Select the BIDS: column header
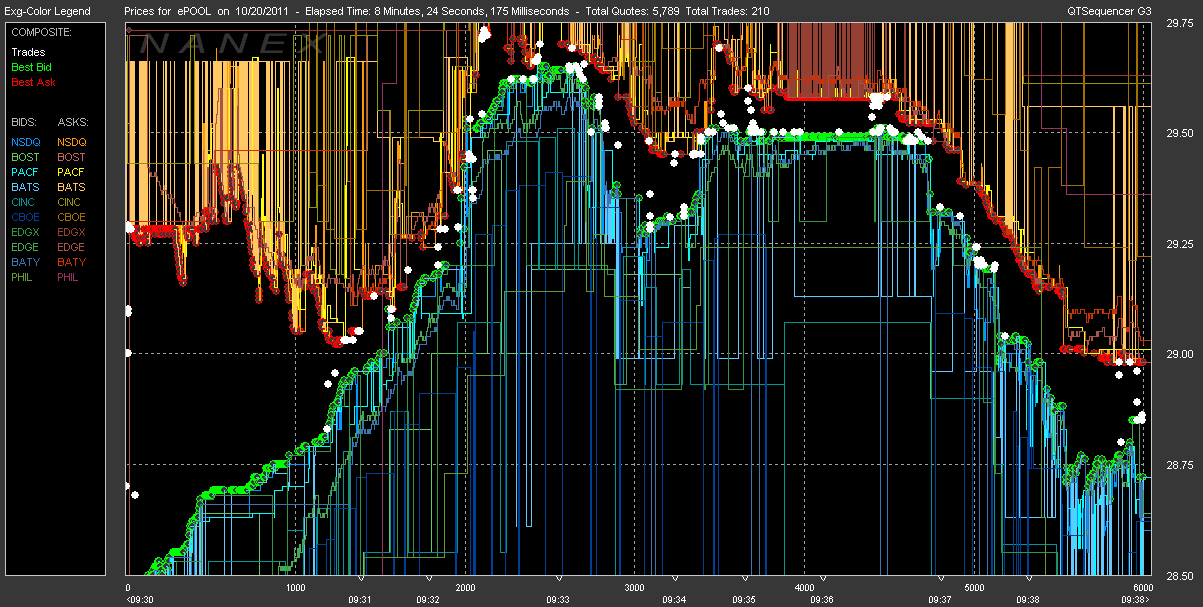The height and width of the screenshot is (607, 1203). click(24, 121)
